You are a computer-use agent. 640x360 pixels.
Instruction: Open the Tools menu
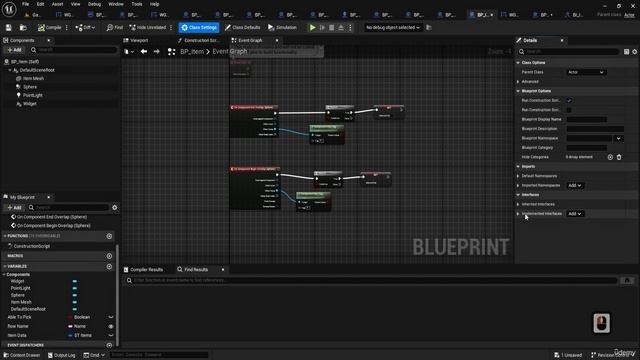137,4
